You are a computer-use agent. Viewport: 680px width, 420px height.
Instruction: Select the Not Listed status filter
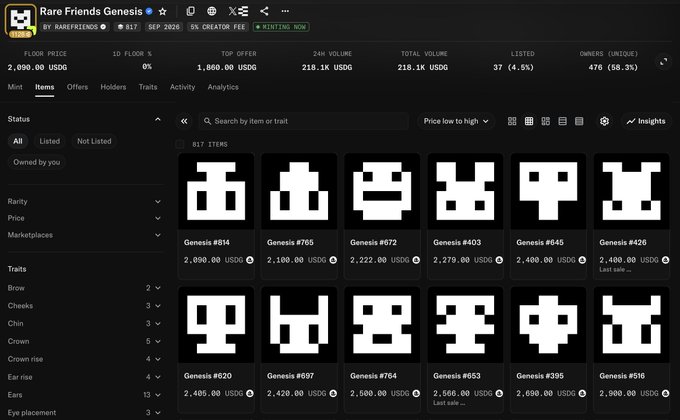pyautogui.click(x=94, y=141)
